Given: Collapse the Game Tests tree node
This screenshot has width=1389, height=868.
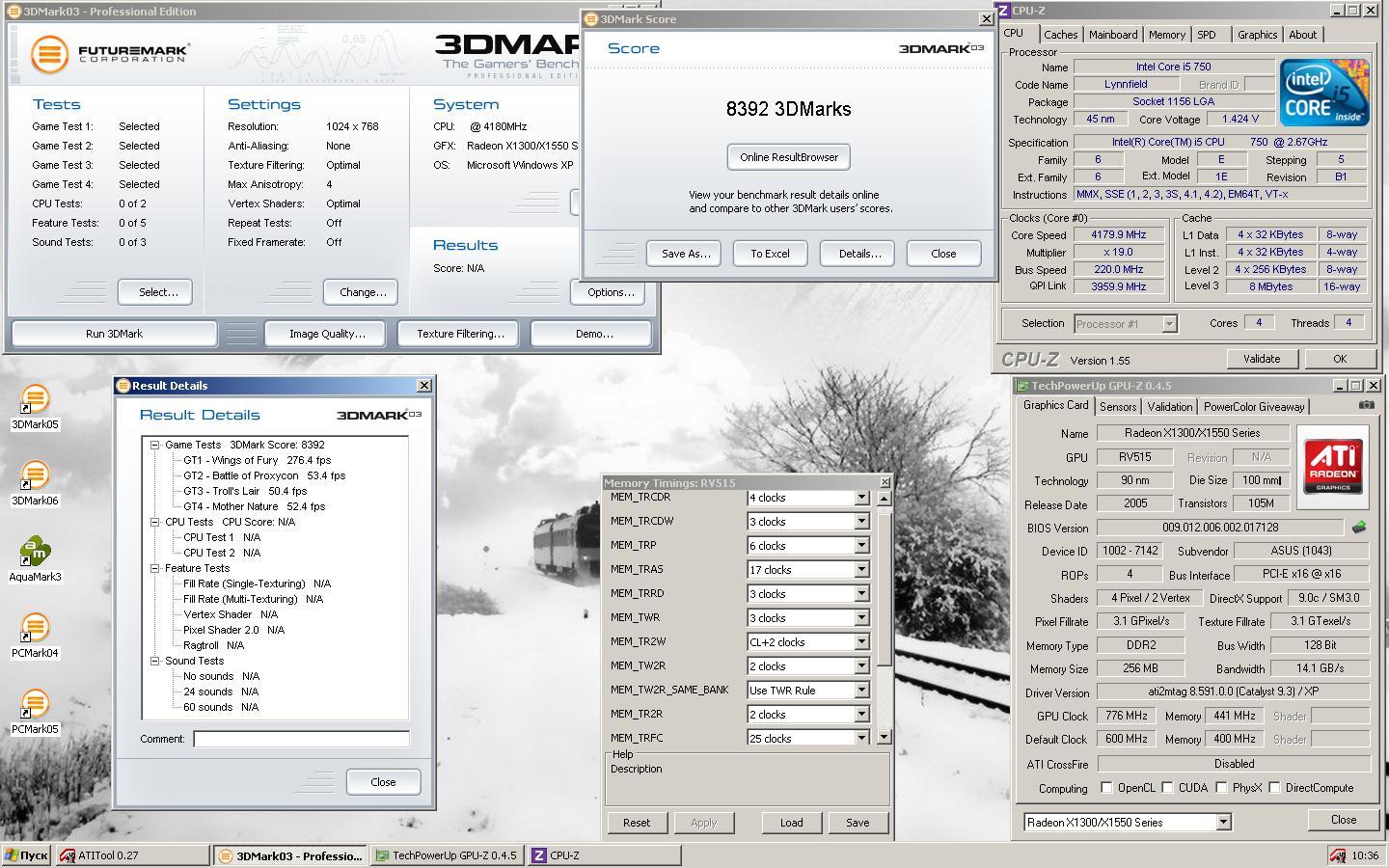Looking at the screenshot, I should tap(154, 445).
